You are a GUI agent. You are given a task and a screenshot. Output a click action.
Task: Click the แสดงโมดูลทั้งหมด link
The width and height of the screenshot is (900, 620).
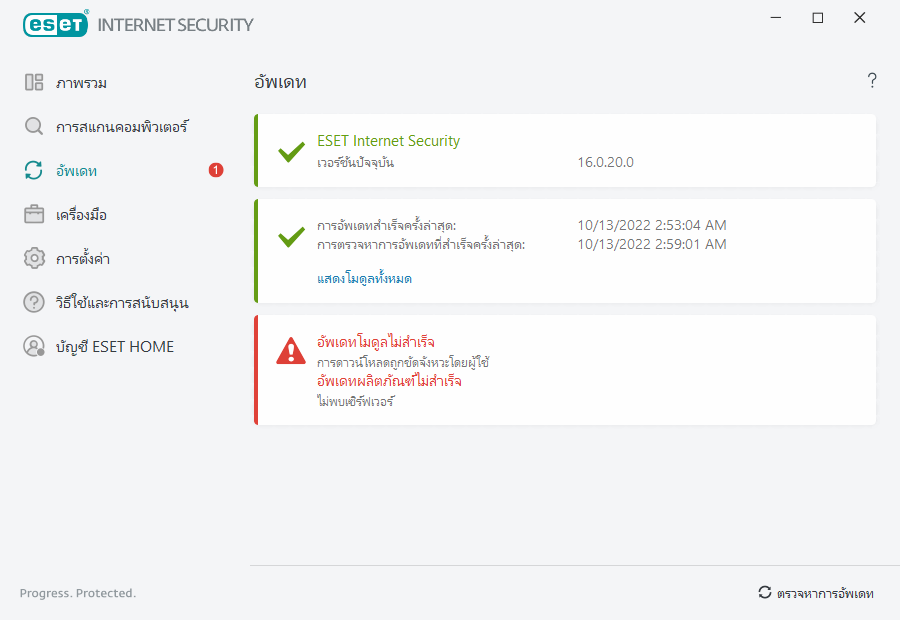[364, 279]
